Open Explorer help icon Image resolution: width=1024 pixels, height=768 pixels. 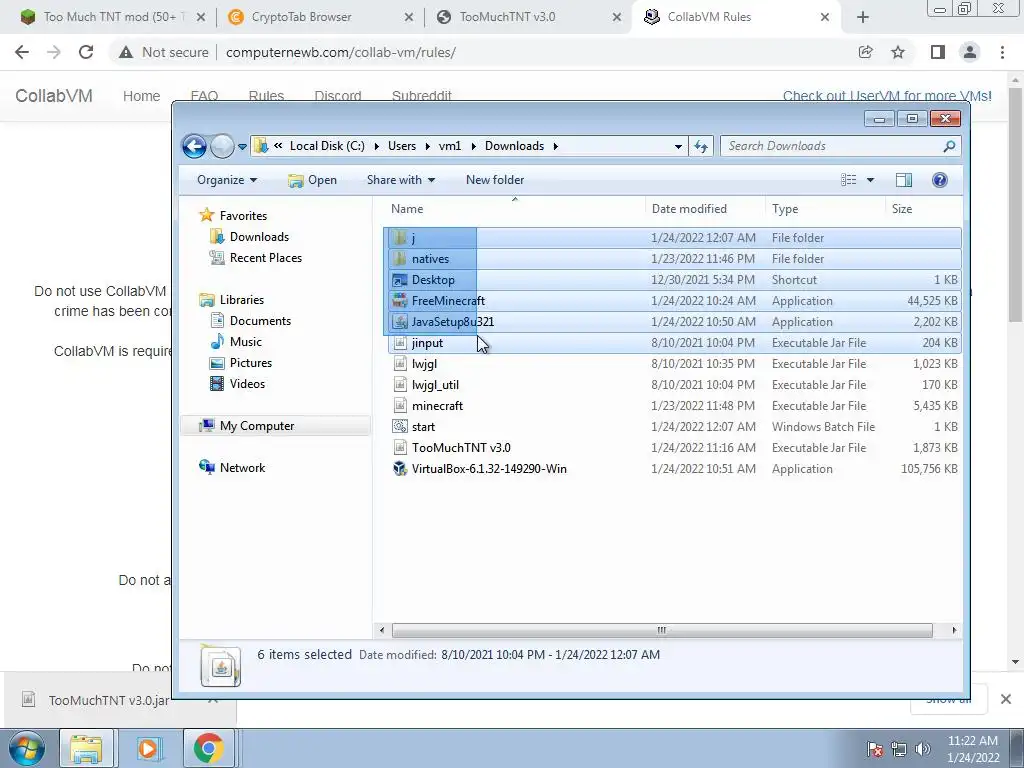(939, 180)
